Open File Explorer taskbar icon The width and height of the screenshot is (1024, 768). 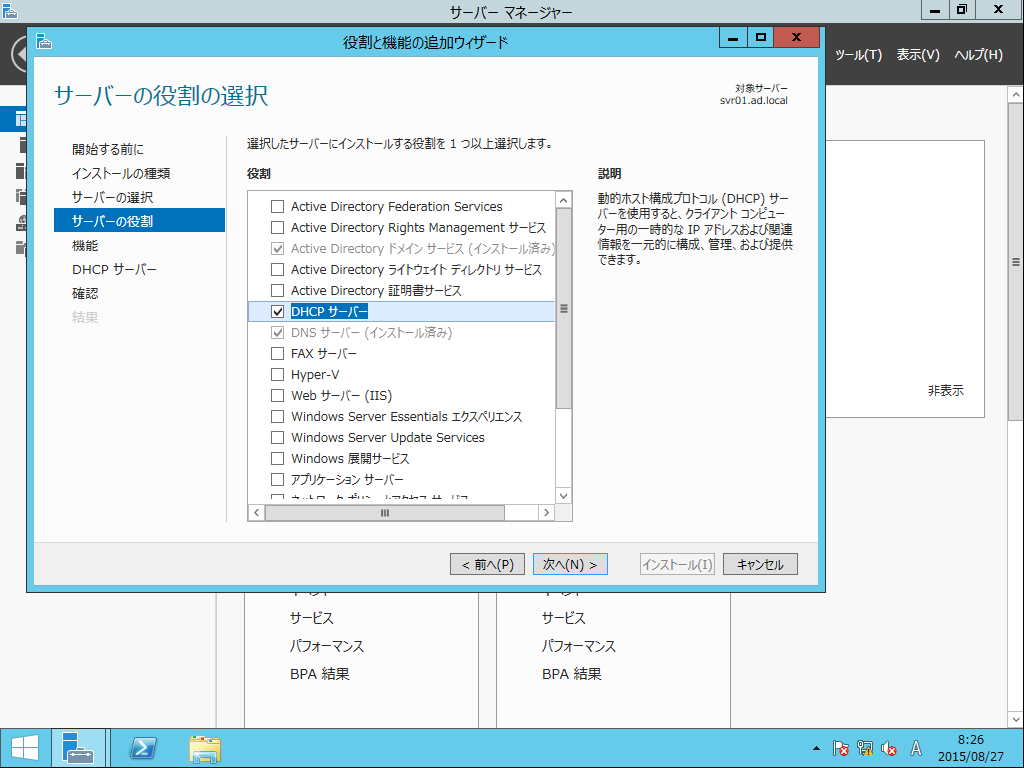[204, 748]
